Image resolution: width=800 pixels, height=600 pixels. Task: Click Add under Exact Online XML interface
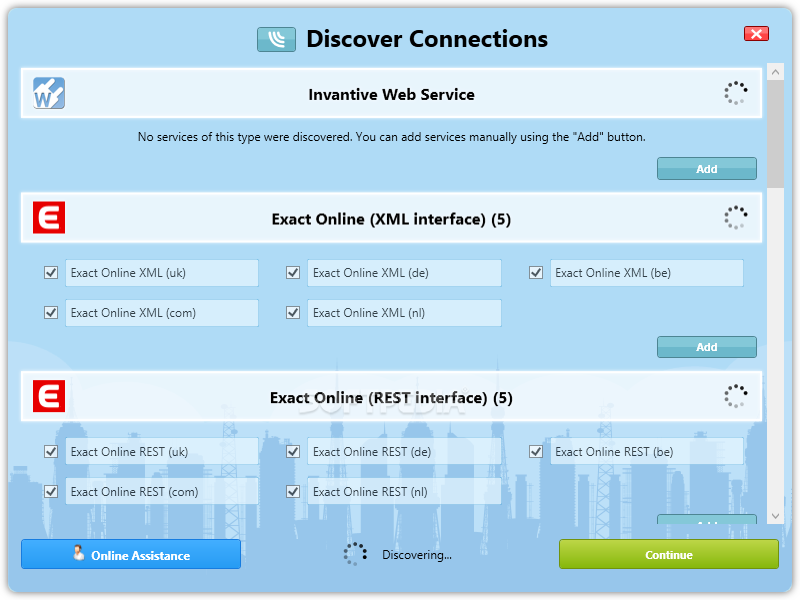pyautogui.click(x=707, y=347)
